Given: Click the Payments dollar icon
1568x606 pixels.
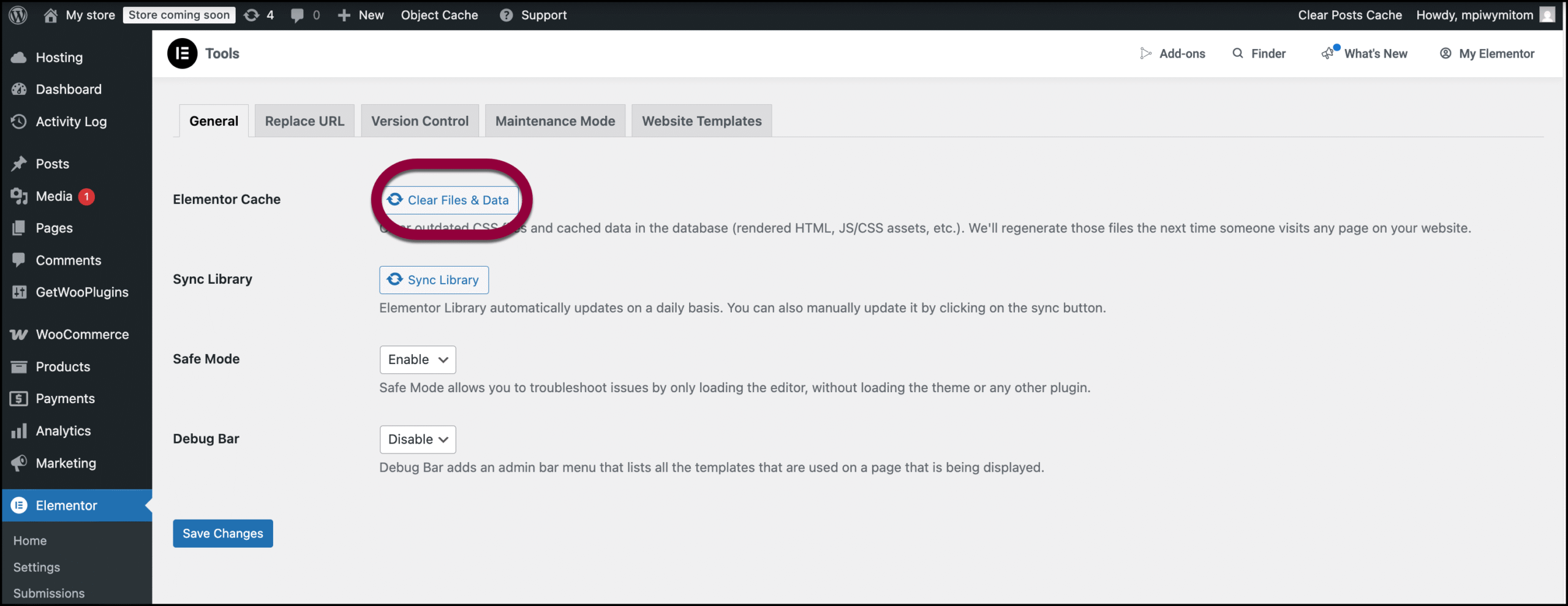Looking at the screenshot, I should [x=19, y=399].
